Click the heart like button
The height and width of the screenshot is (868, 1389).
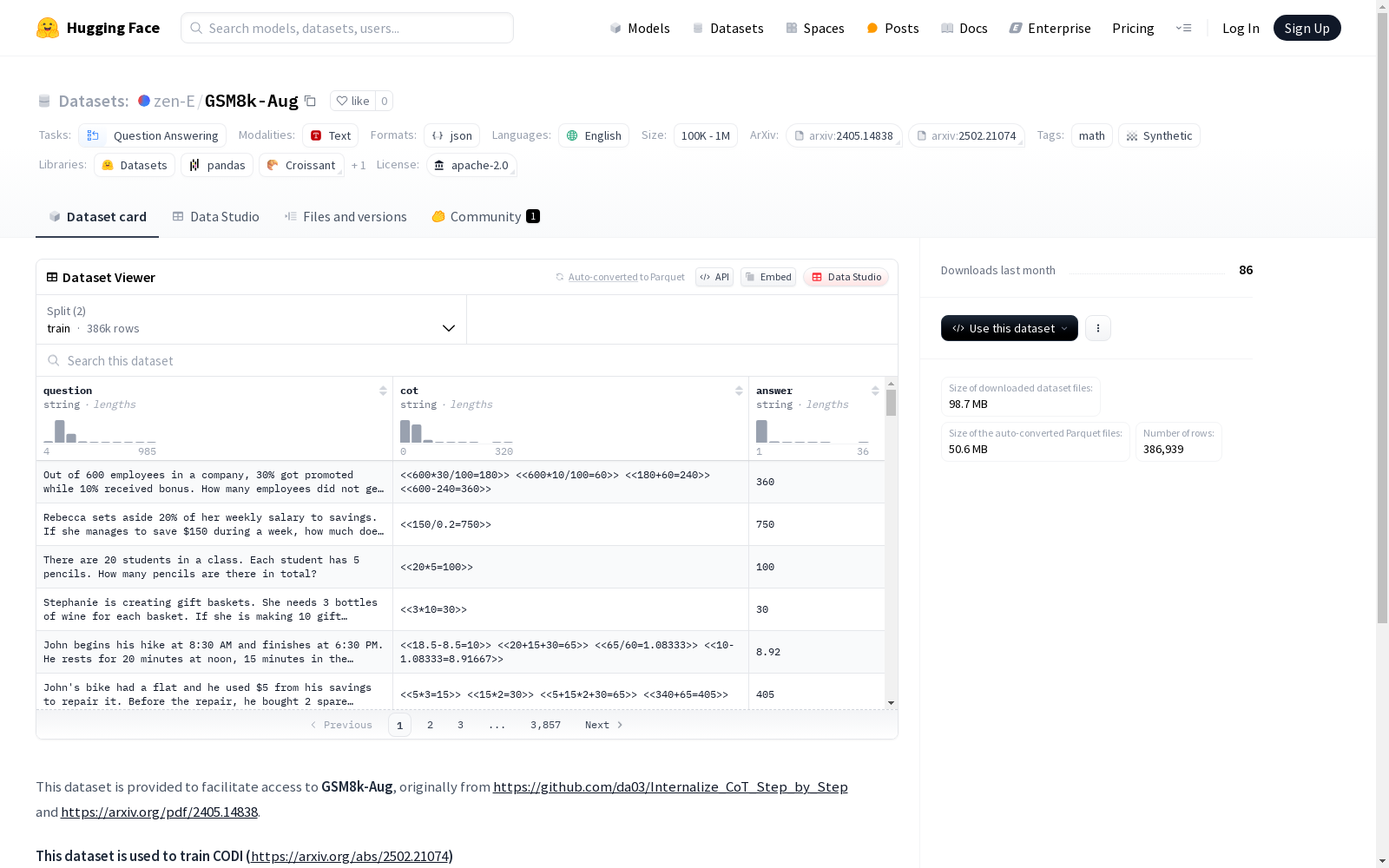(x=352, y=101)
